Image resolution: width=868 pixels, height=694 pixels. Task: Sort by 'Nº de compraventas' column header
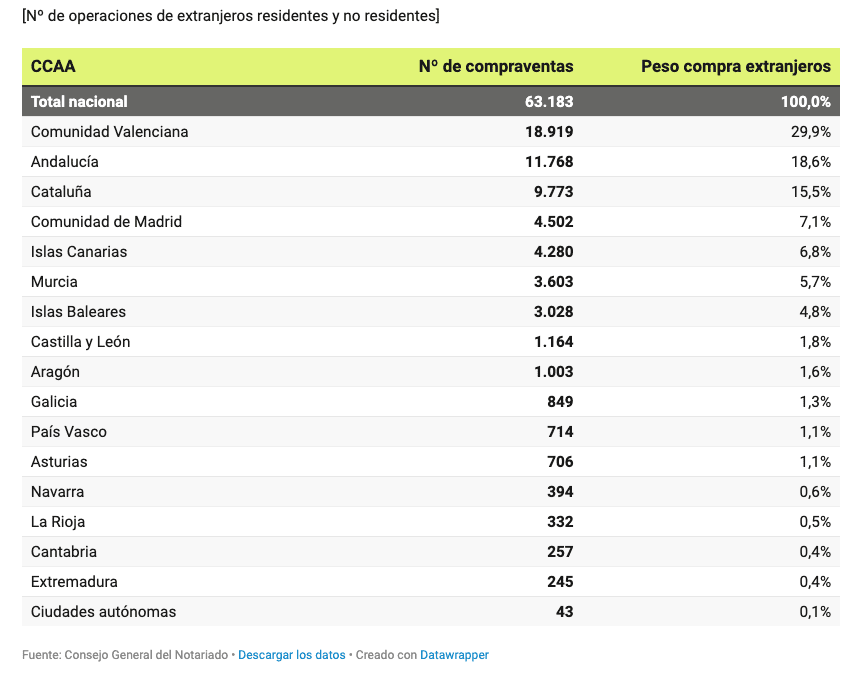pyautogui.click(x=496, y=67)
